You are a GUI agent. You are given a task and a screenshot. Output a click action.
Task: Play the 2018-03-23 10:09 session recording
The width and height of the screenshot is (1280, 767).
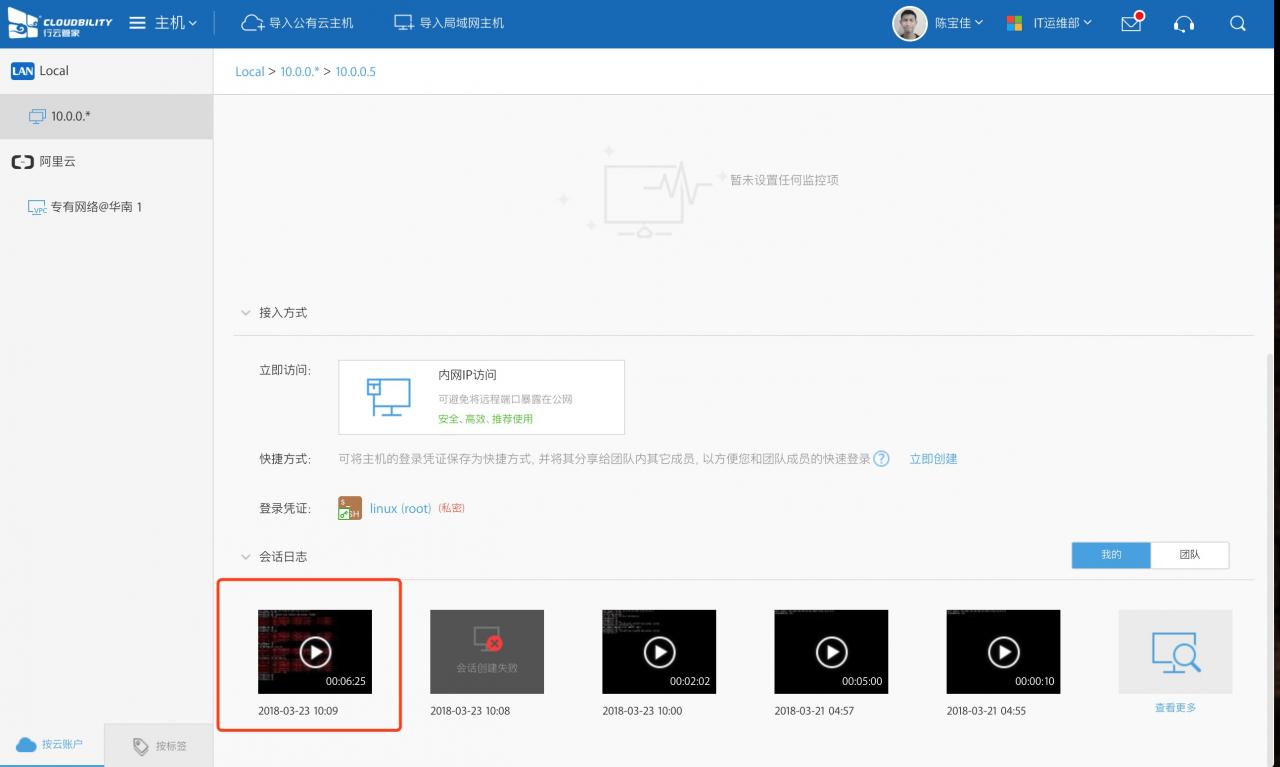point(315,652)
